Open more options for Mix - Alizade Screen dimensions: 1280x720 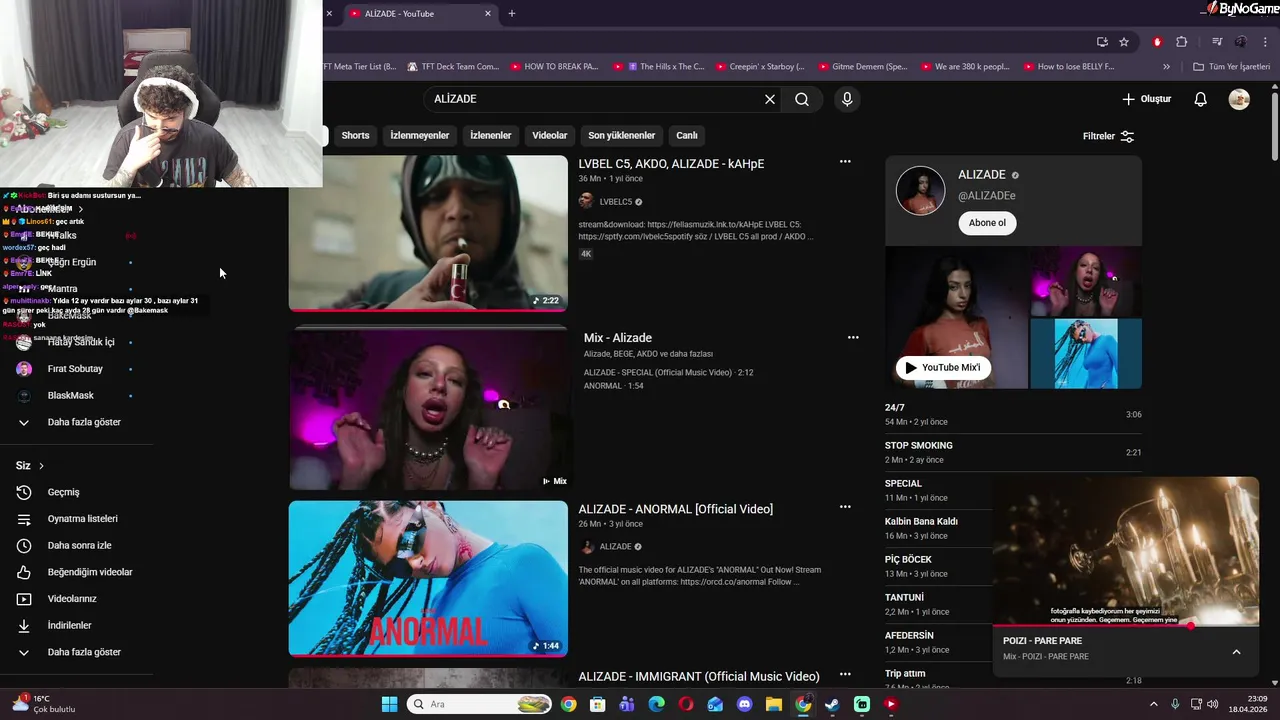click(x=853, y=337)
